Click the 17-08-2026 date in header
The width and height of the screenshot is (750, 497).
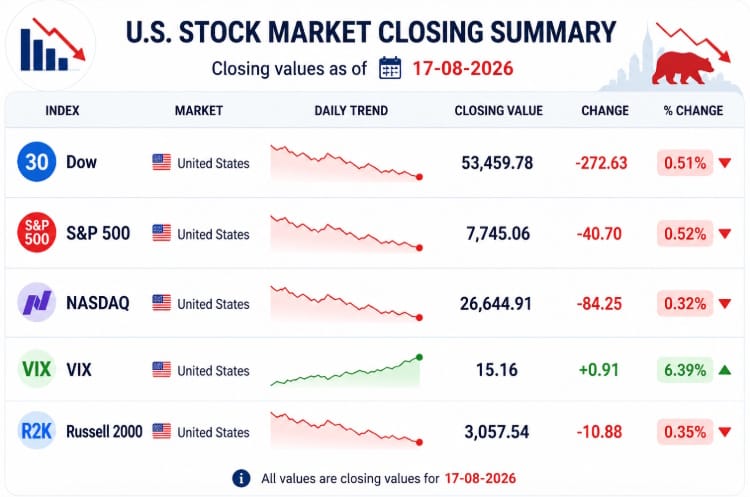(x=463, y=68)
